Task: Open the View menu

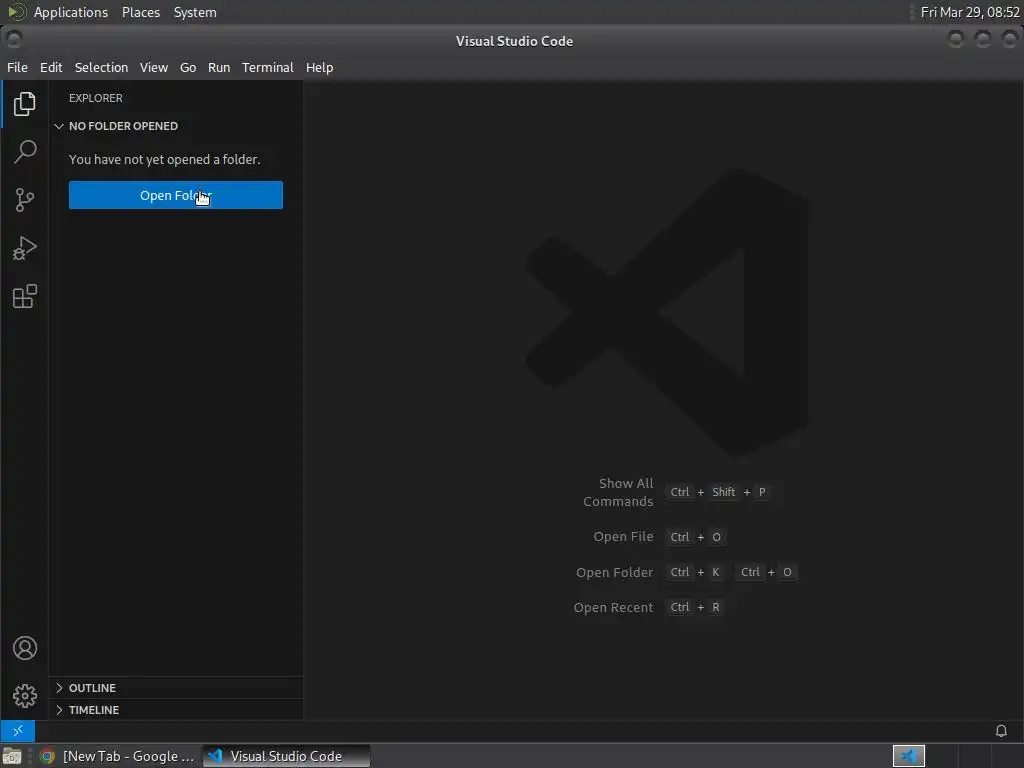Action: tap(153, 67)
